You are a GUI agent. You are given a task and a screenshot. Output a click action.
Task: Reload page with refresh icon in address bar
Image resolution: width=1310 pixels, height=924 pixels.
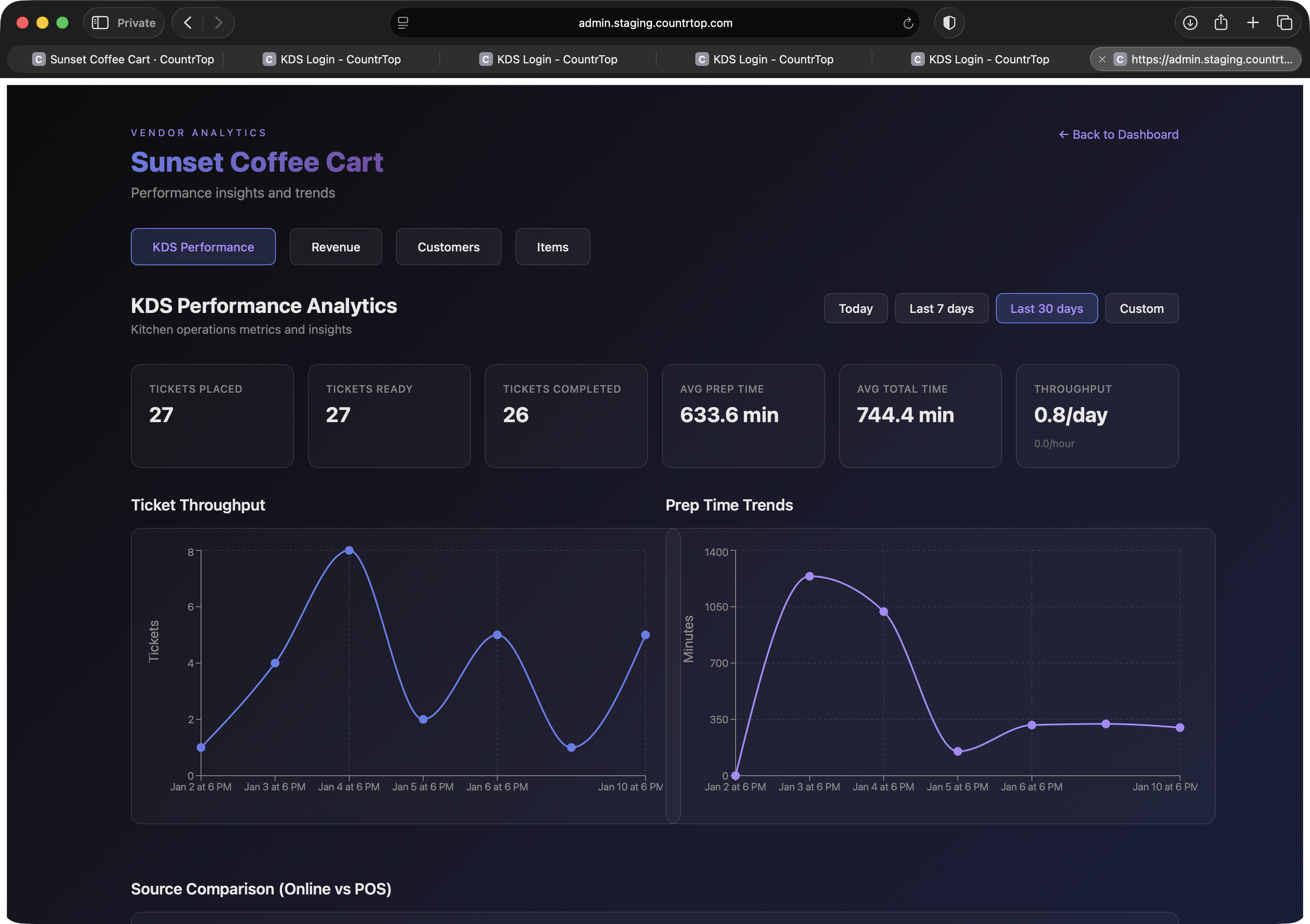pos(908,23)
